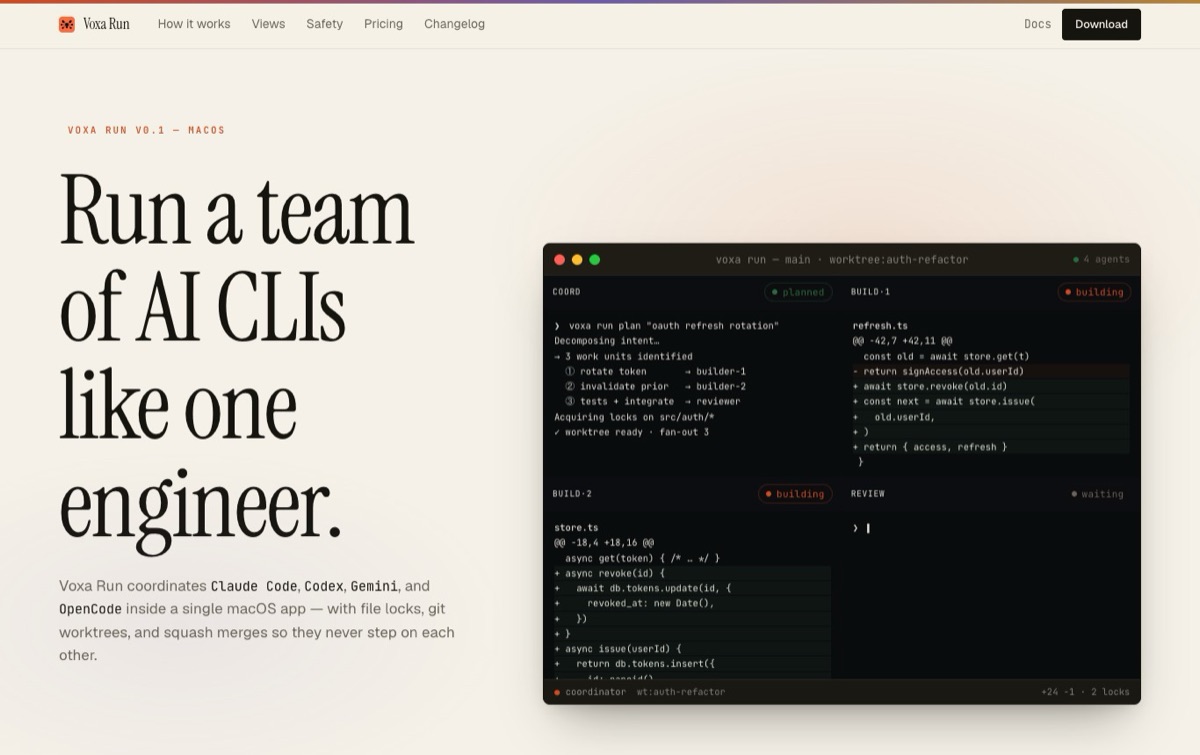Click the green zoom dot in the terminal window
The image size is (1200, 755).
[x=595, y=260]
